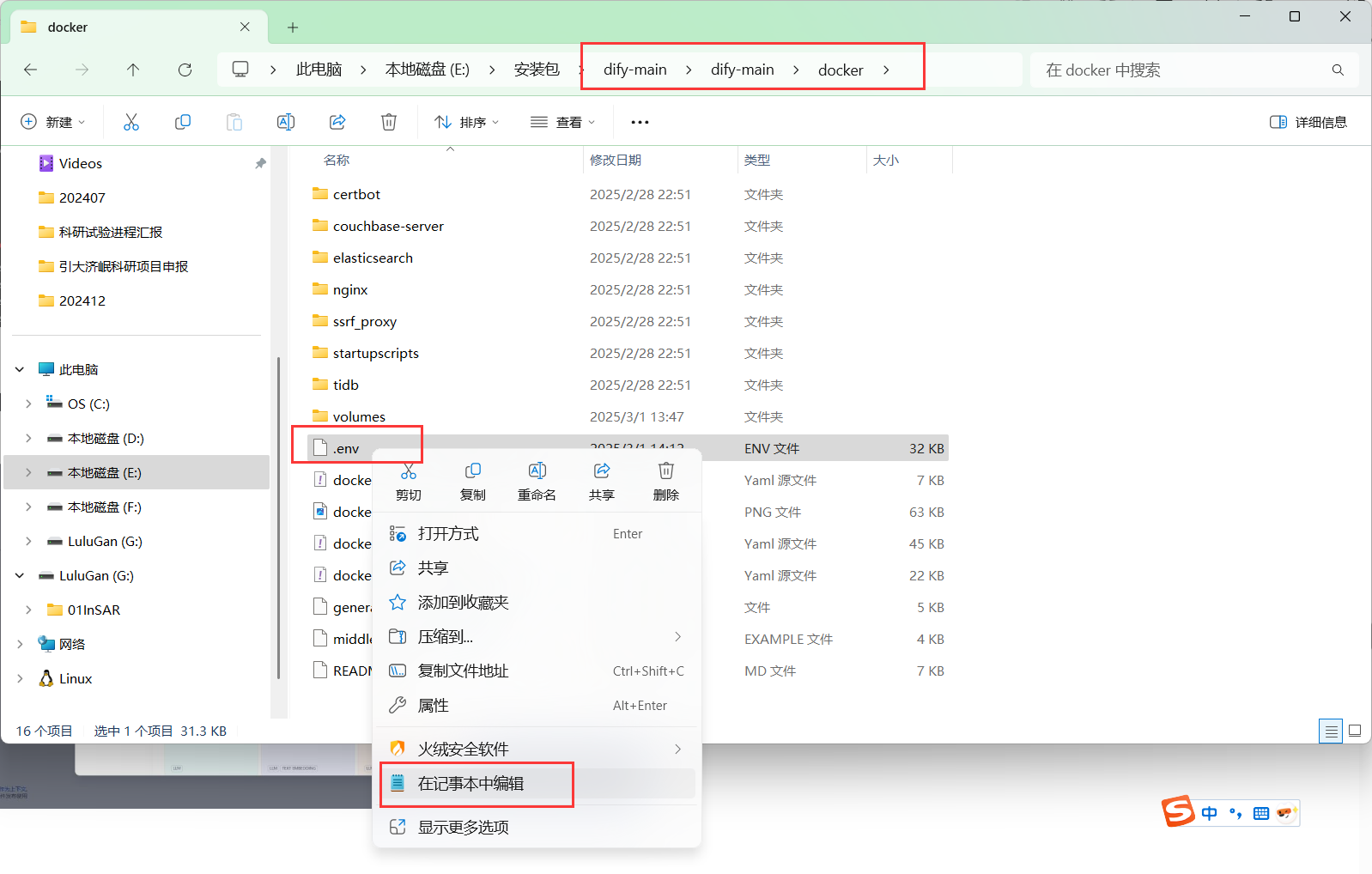
Task: Open a new tab with plus button
Action: pyautogui.click(x=293, y=27)
